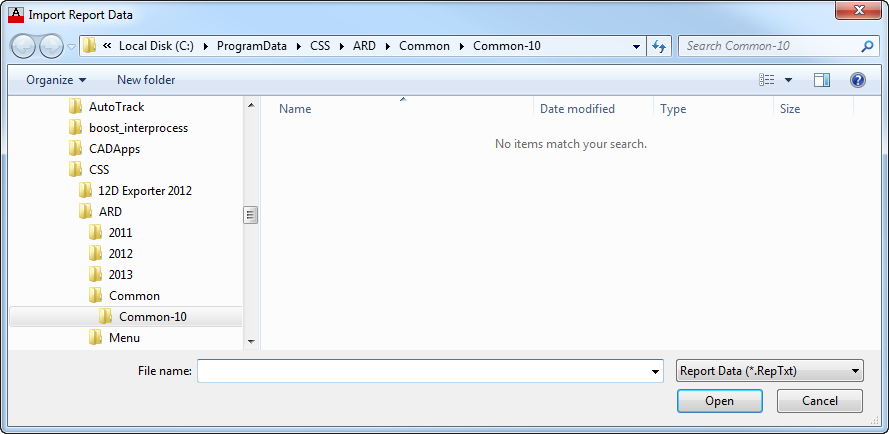This screenshot has width=889, height=434.
Task: Click the AutoTrack folder icon
Action: click(x=75, y=107)
